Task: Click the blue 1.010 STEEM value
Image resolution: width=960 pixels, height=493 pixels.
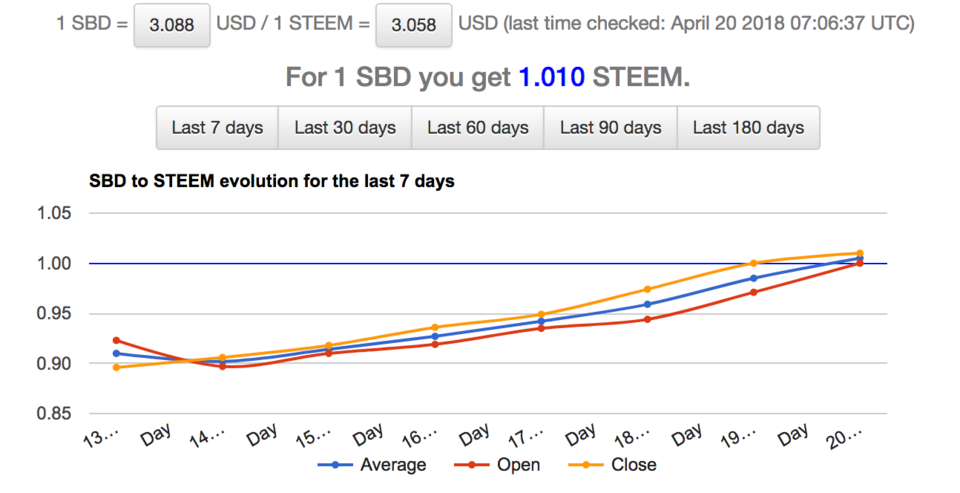Action: tap(551, 77)
